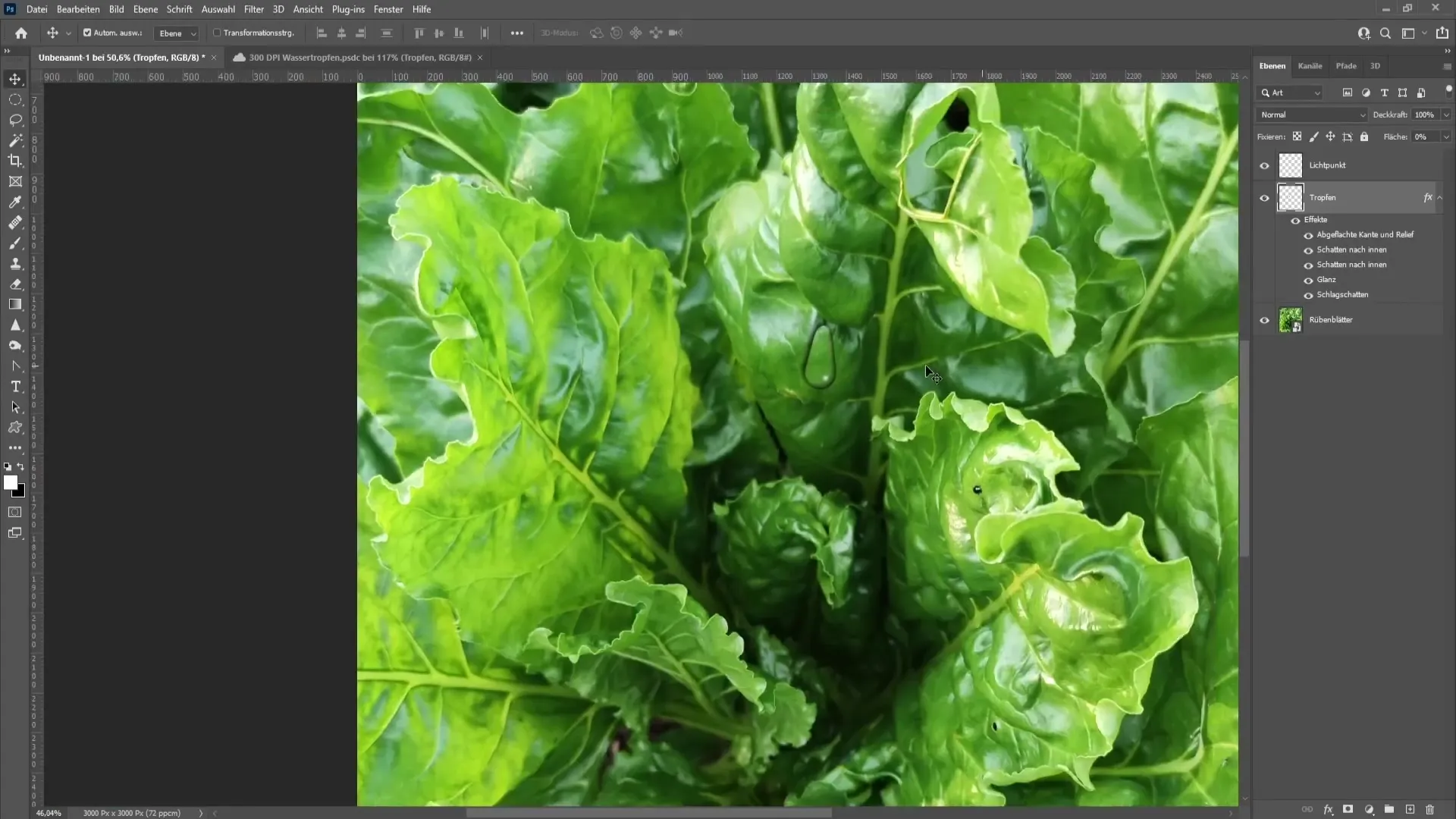Open the Fläche fill dropdown arrow
1456x819 pixels.
click(1446, 136)
